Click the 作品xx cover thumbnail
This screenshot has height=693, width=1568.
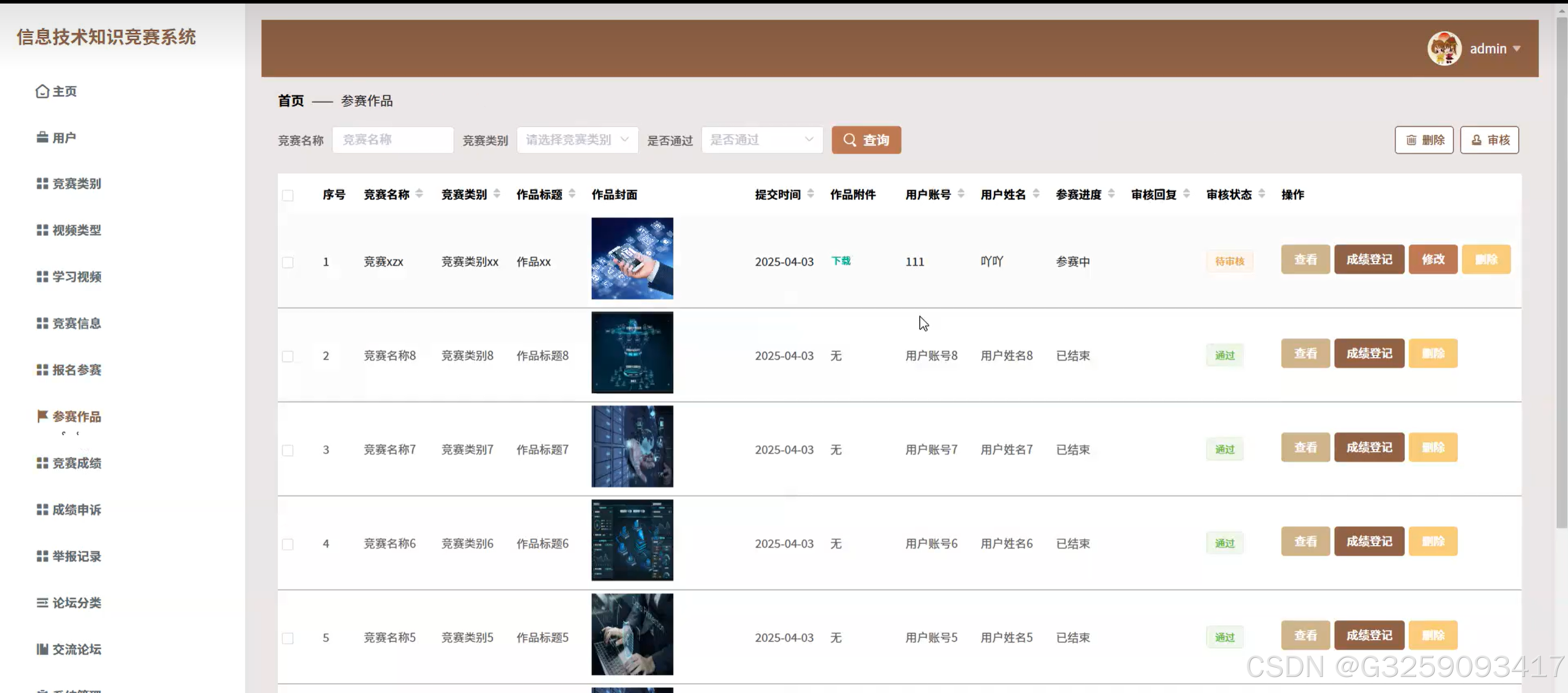click(x=632, y=258)
